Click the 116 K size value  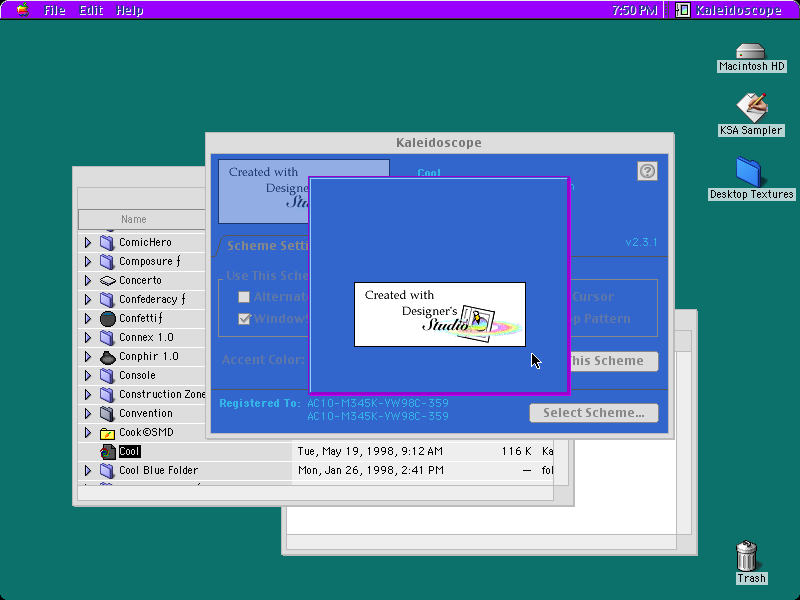(x=516, y=452)
